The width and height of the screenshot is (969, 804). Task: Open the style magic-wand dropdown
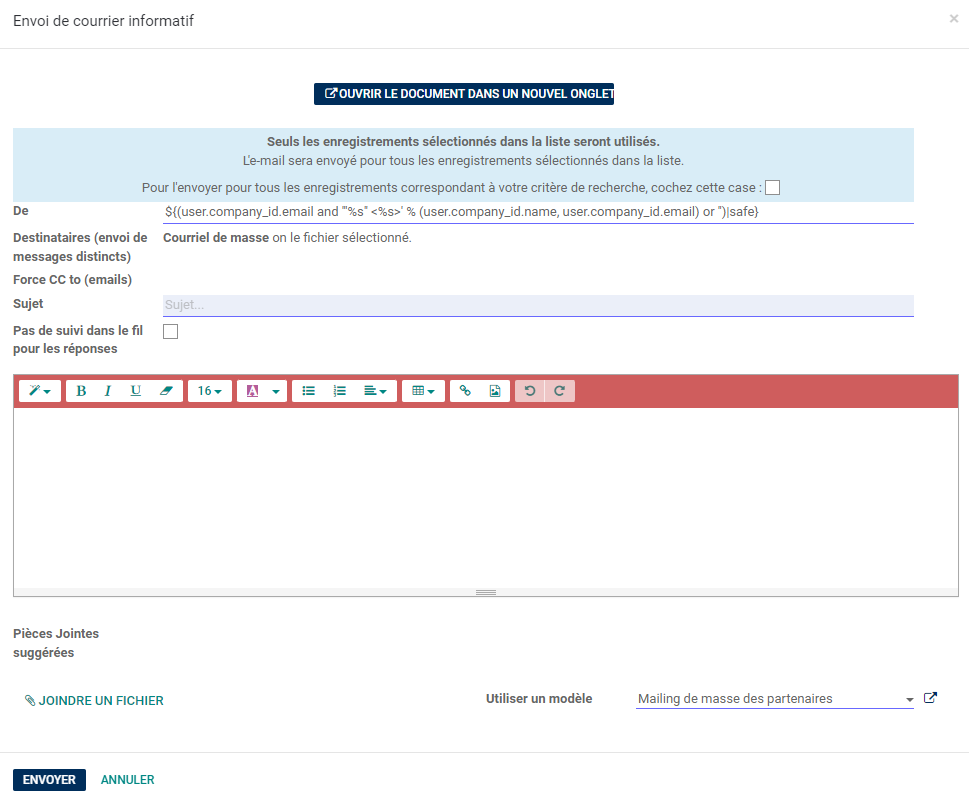click(x=40, y=391)
